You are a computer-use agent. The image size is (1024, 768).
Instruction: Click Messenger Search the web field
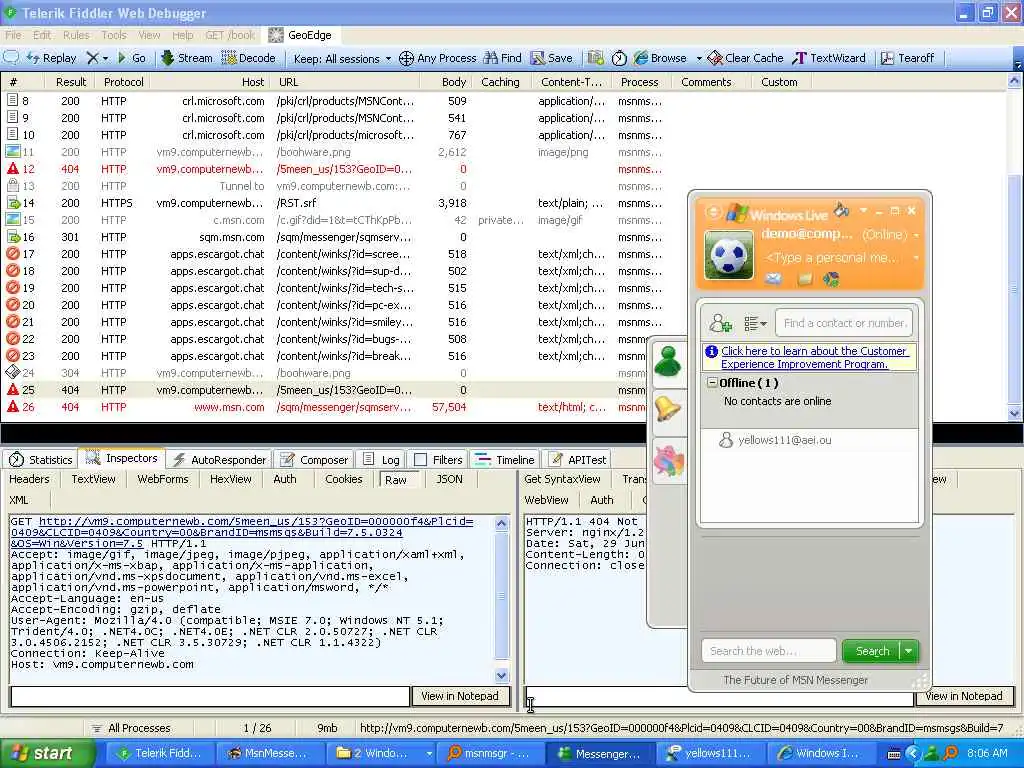coord(769,651)
